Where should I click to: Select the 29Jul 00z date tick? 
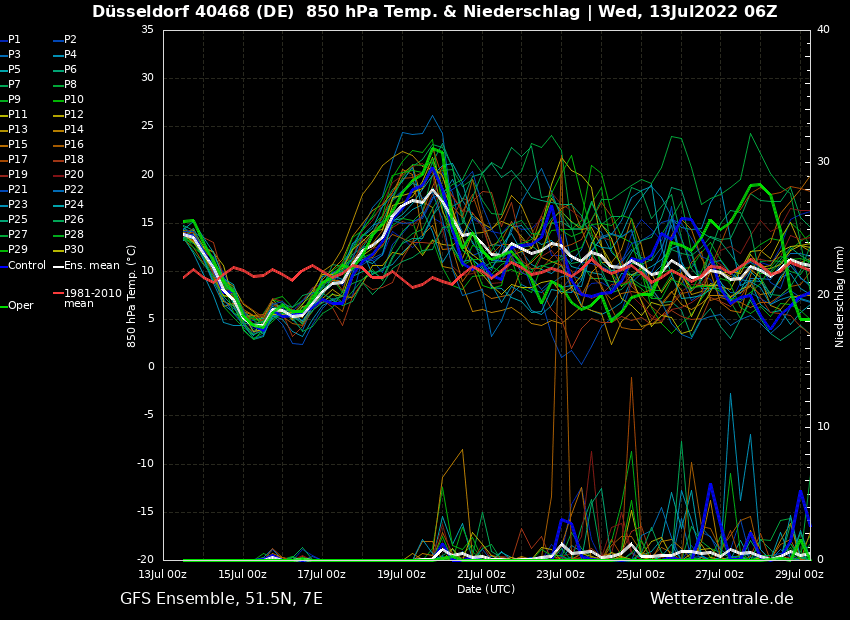(798, 575)
